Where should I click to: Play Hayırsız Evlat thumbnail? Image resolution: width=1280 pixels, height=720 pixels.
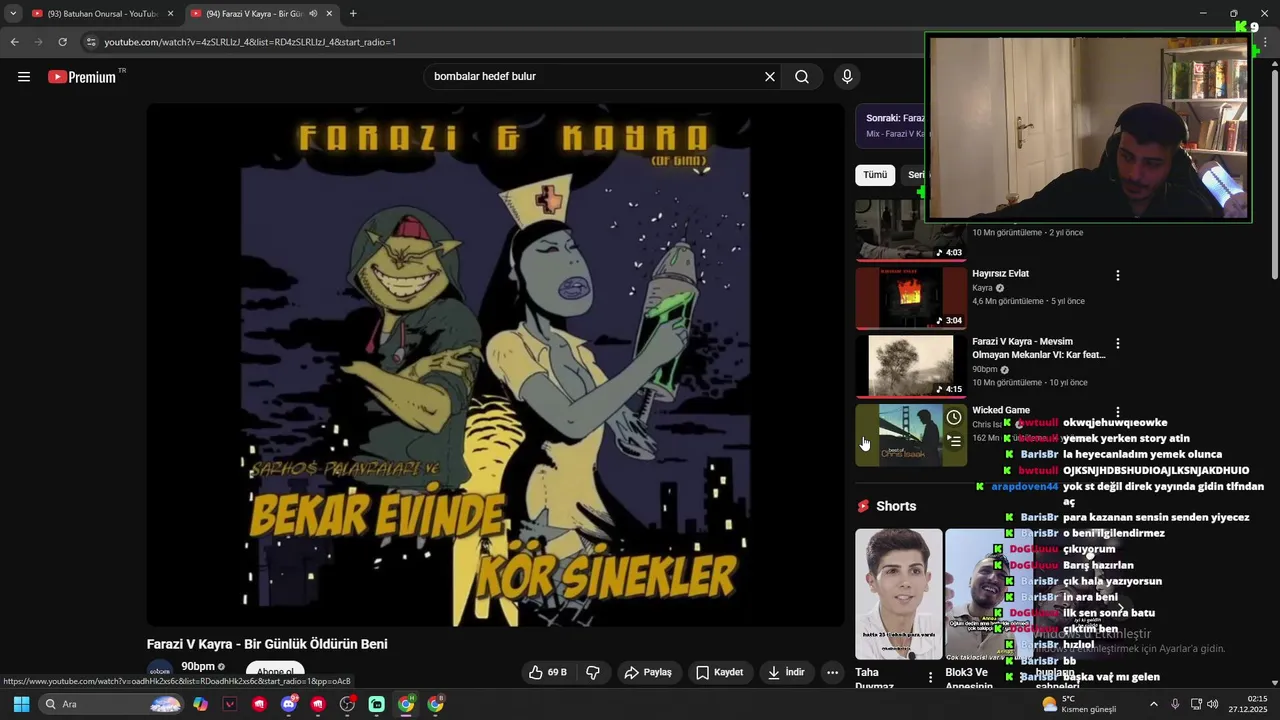click(x=911, y=297)
